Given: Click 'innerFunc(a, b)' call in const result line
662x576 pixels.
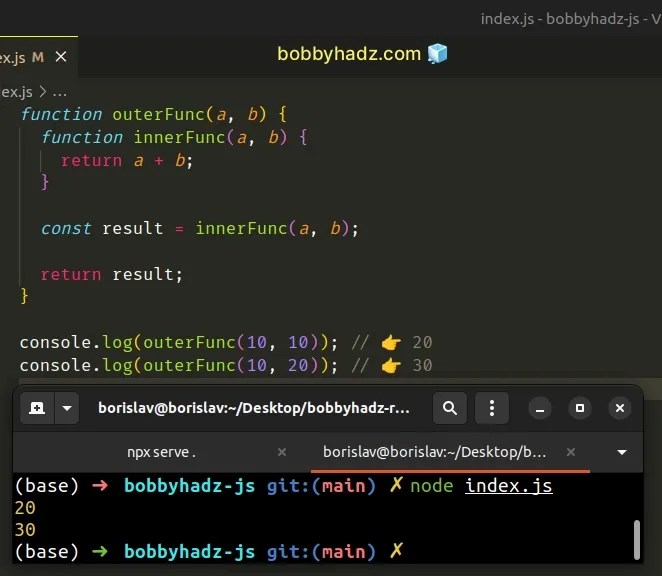Looking at the screenshot, I should pyautogui.click(x=272, y=228).
